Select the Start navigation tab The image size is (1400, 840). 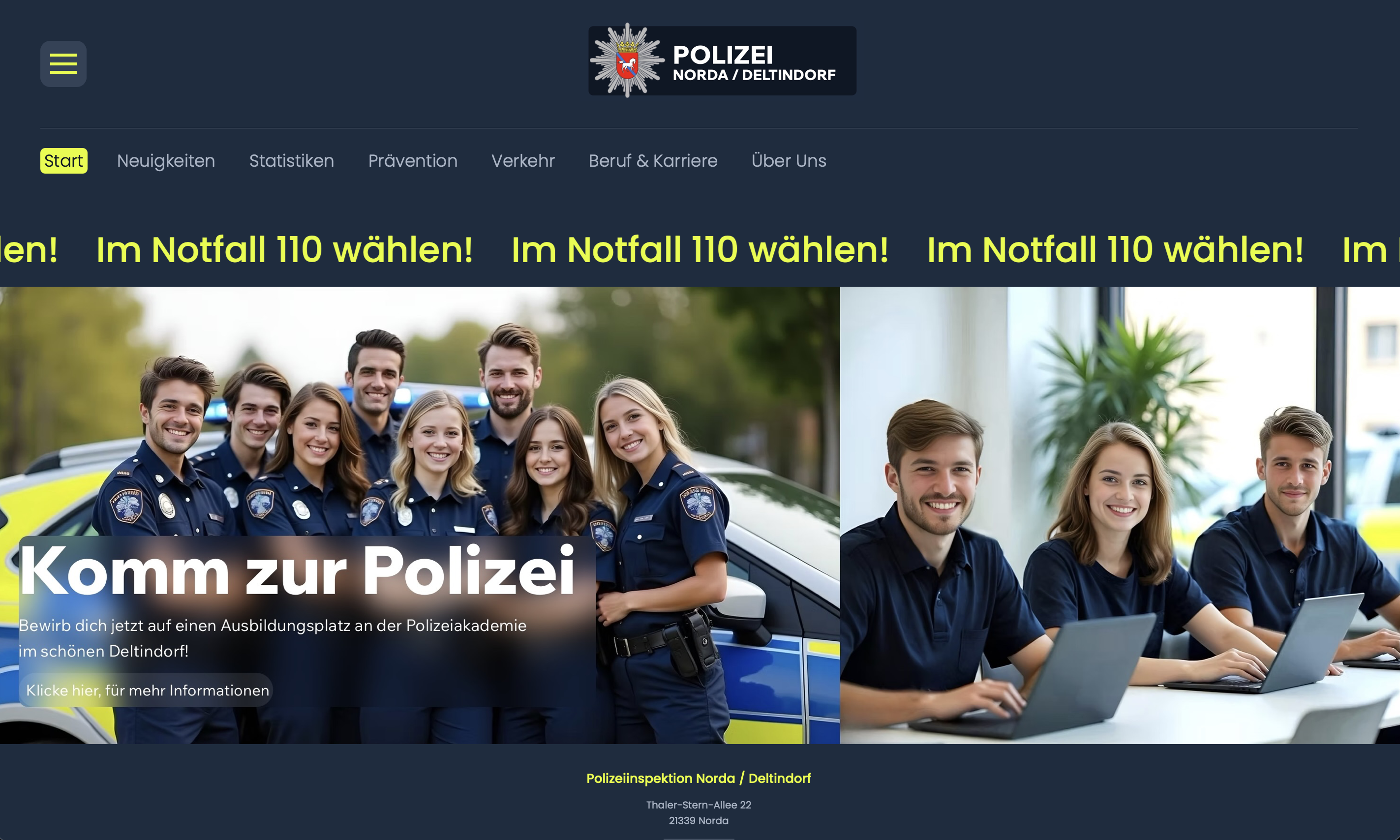tap(64, 161)
